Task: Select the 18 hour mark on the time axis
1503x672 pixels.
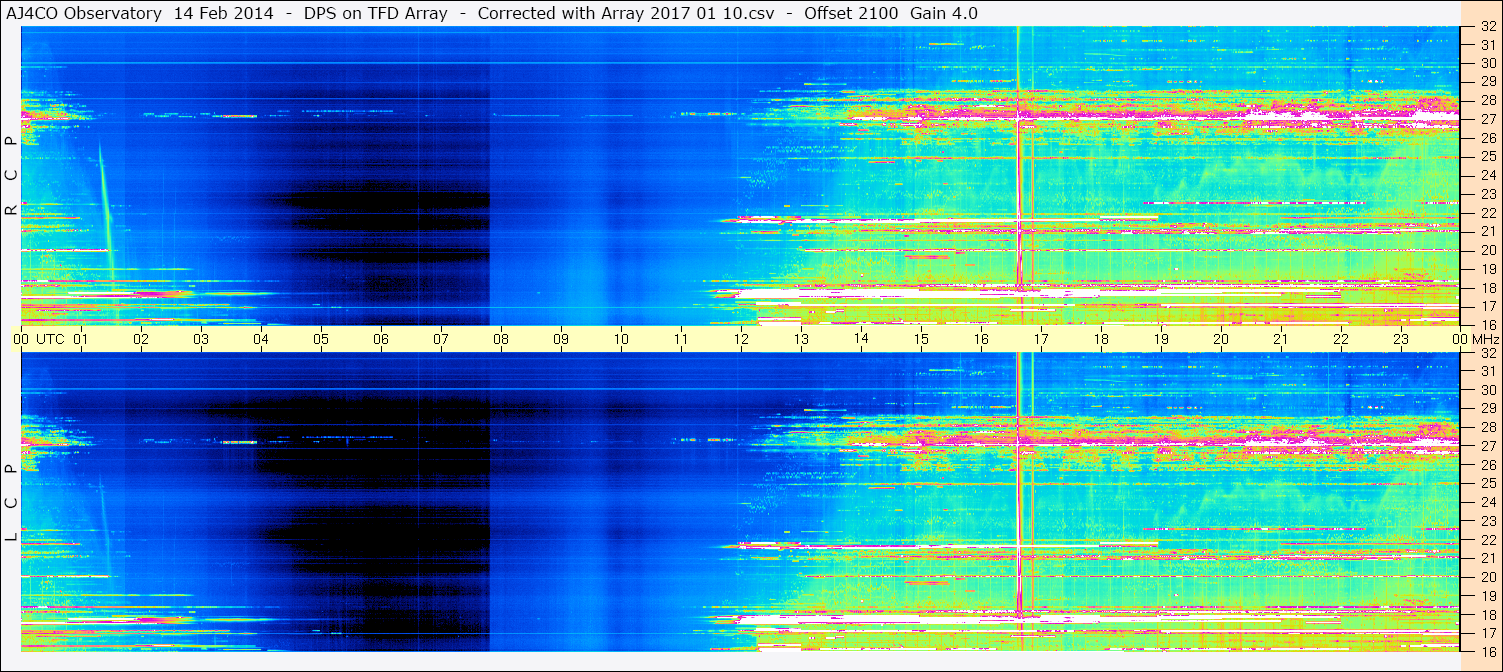Action: (x=1101, y=339)
